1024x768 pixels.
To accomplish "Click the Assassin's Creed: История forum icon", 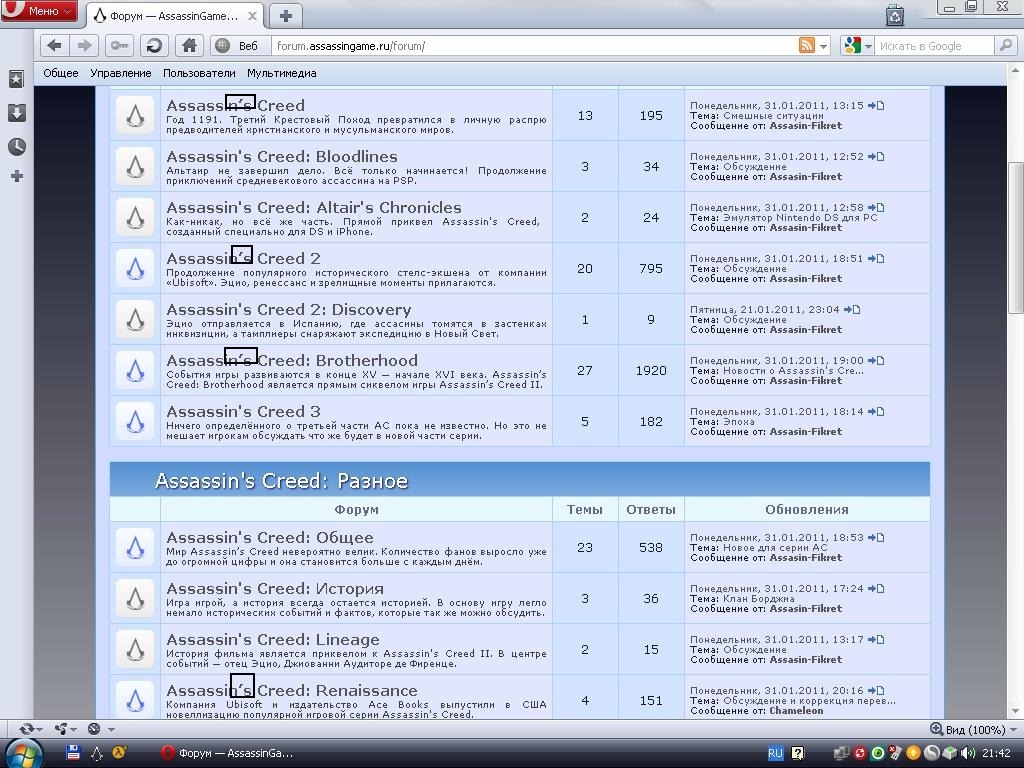I will 135,598.
